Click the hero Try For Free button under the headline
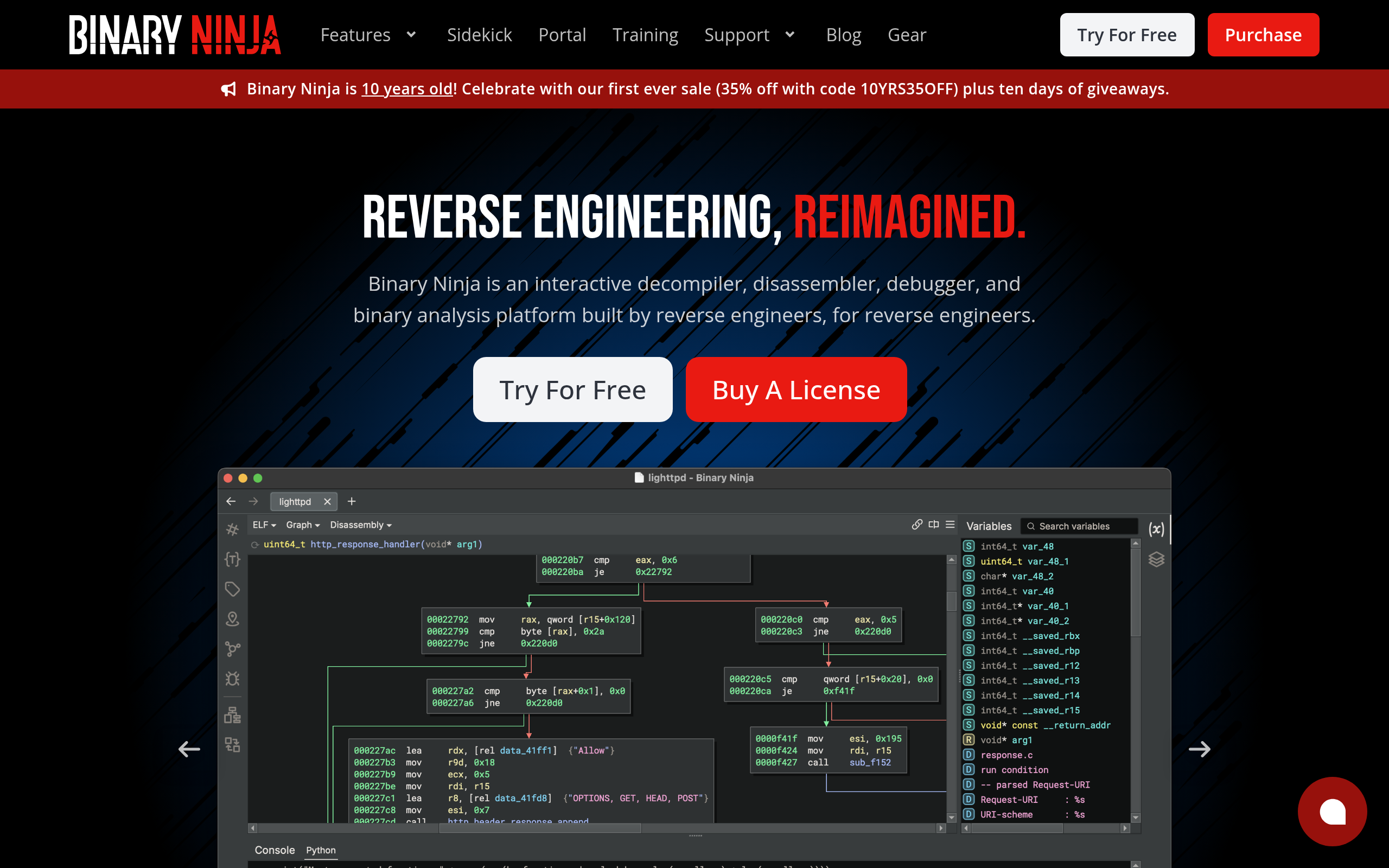The width and height of the screenshot is (1389, 868). coord(572,390)
